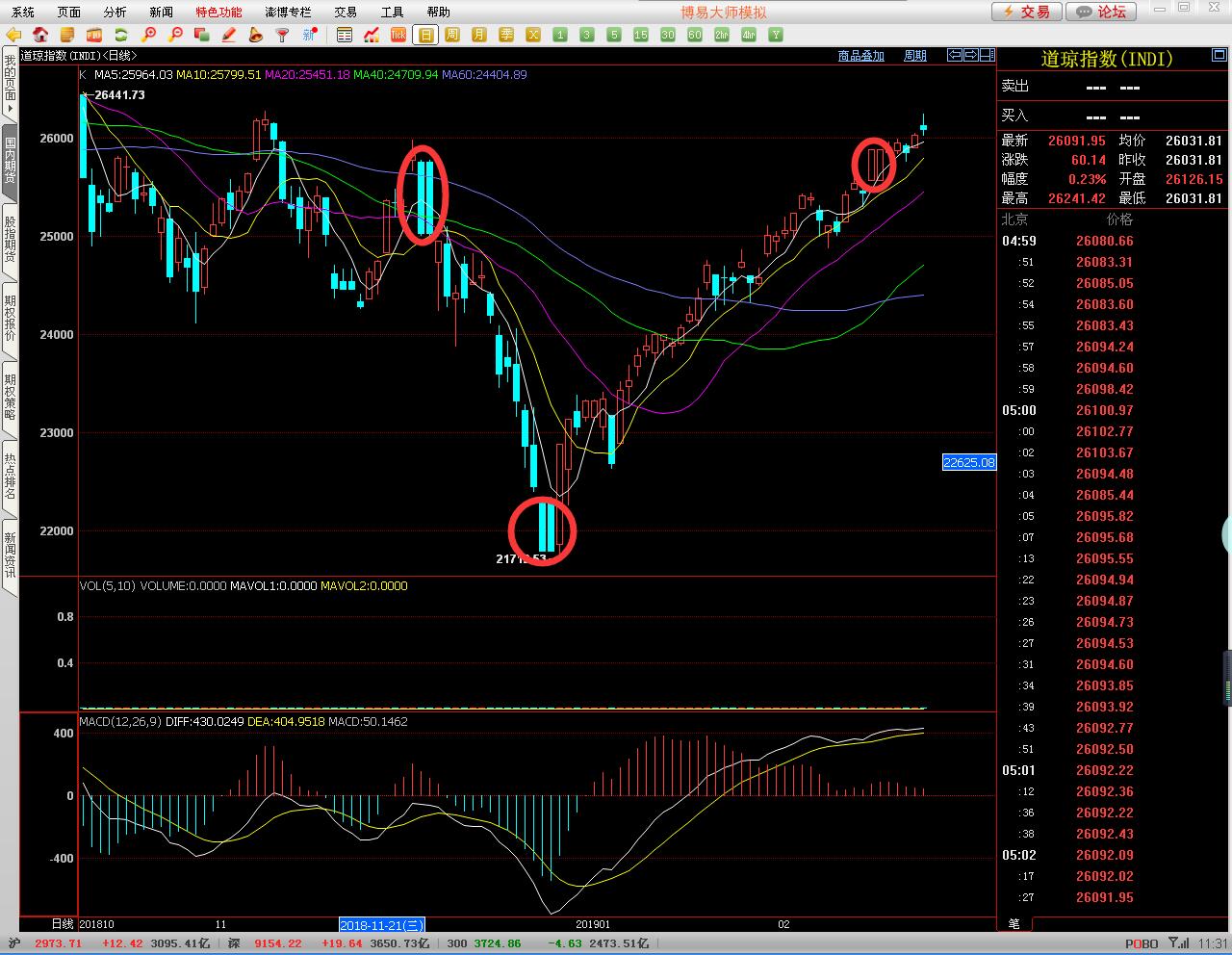Click the zoom in magnifier icon
This screenshot has width=1232, height=955.
point(148,35)
